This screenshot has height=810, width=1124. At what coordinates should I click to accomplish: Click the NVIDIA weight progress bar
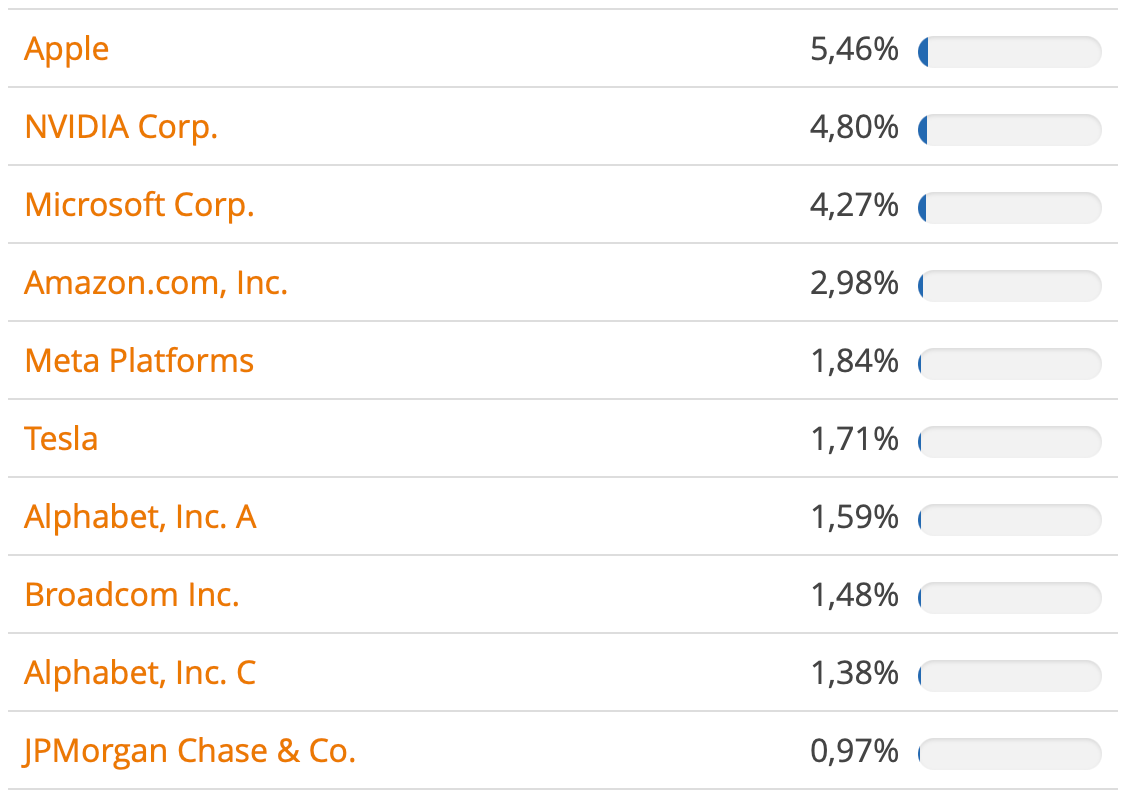pos(1009,129)
